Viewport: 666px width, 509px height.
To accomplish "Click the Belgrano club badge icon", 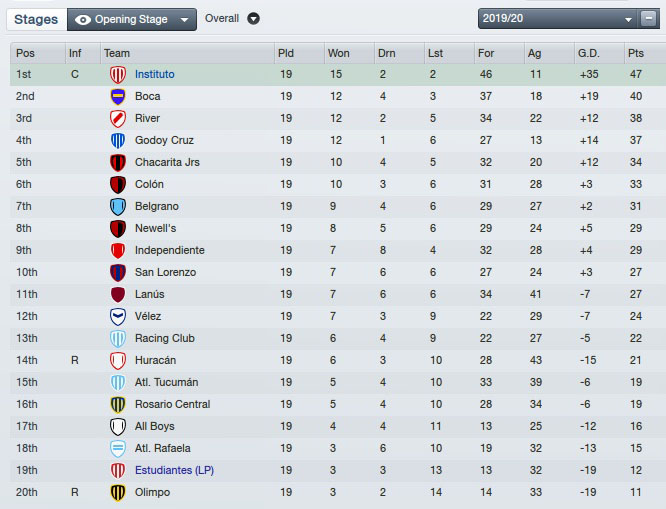I will click(117, 207).
